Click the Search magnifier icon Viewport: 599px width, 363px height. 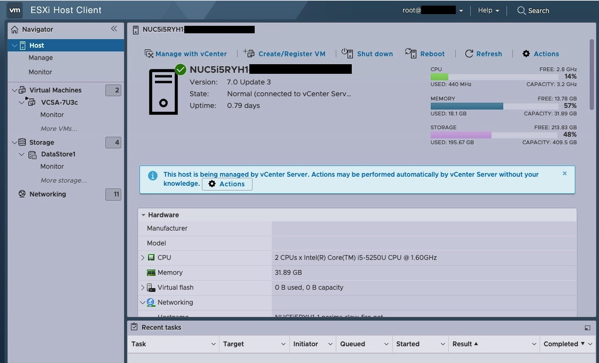pyautogui.click(x=521, y=10)
